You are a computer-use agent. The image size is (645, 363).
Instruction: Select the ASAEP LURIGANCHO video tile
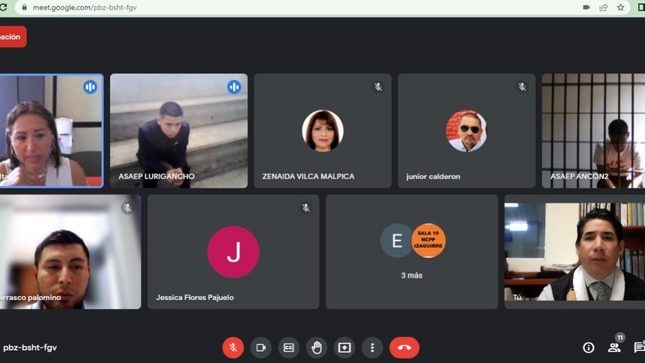(179, 131)
